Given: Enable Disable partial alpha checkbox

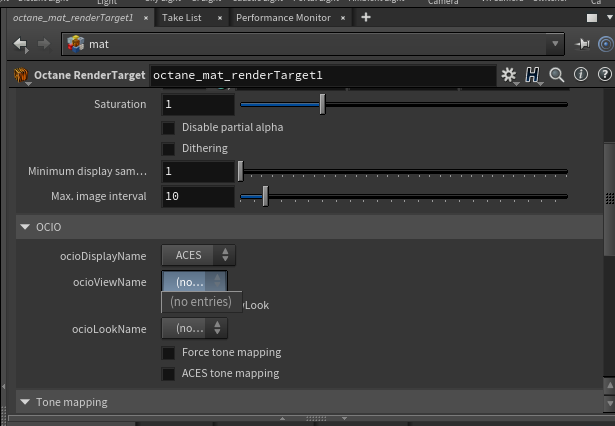Looking at the screenshot, I should [x=168, y=128].
